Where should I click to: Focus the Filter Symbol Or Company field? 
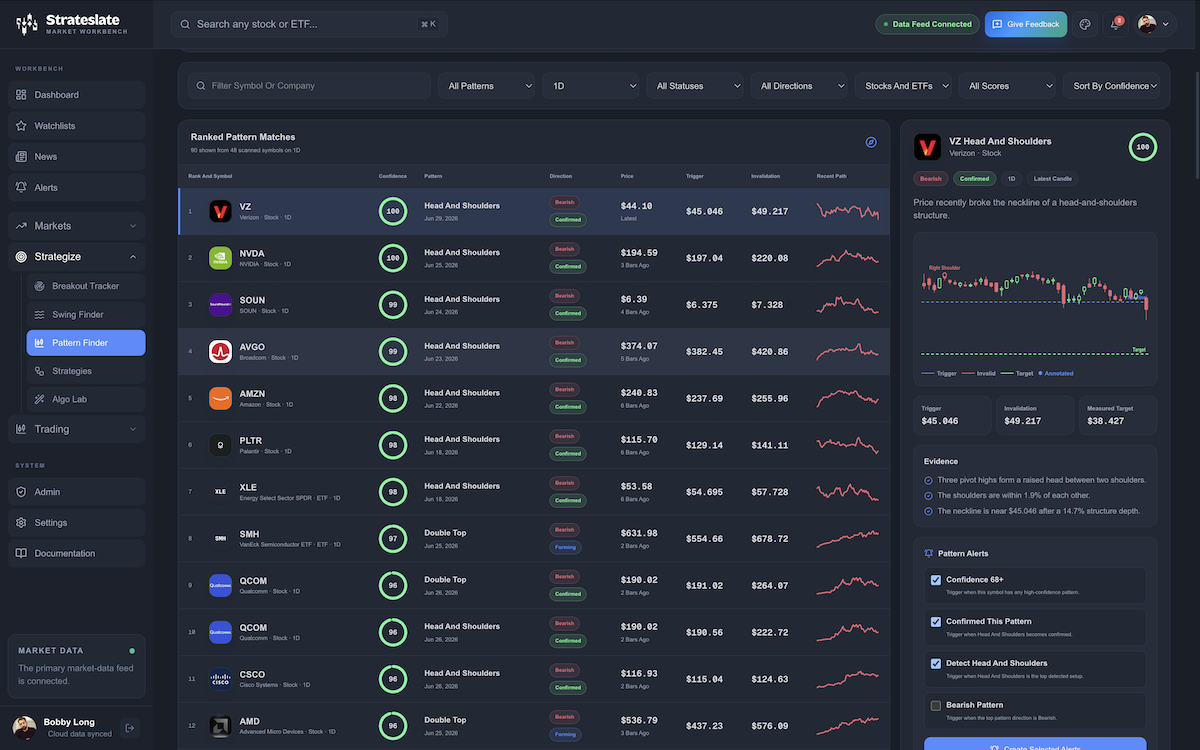[x=309, y=86]
